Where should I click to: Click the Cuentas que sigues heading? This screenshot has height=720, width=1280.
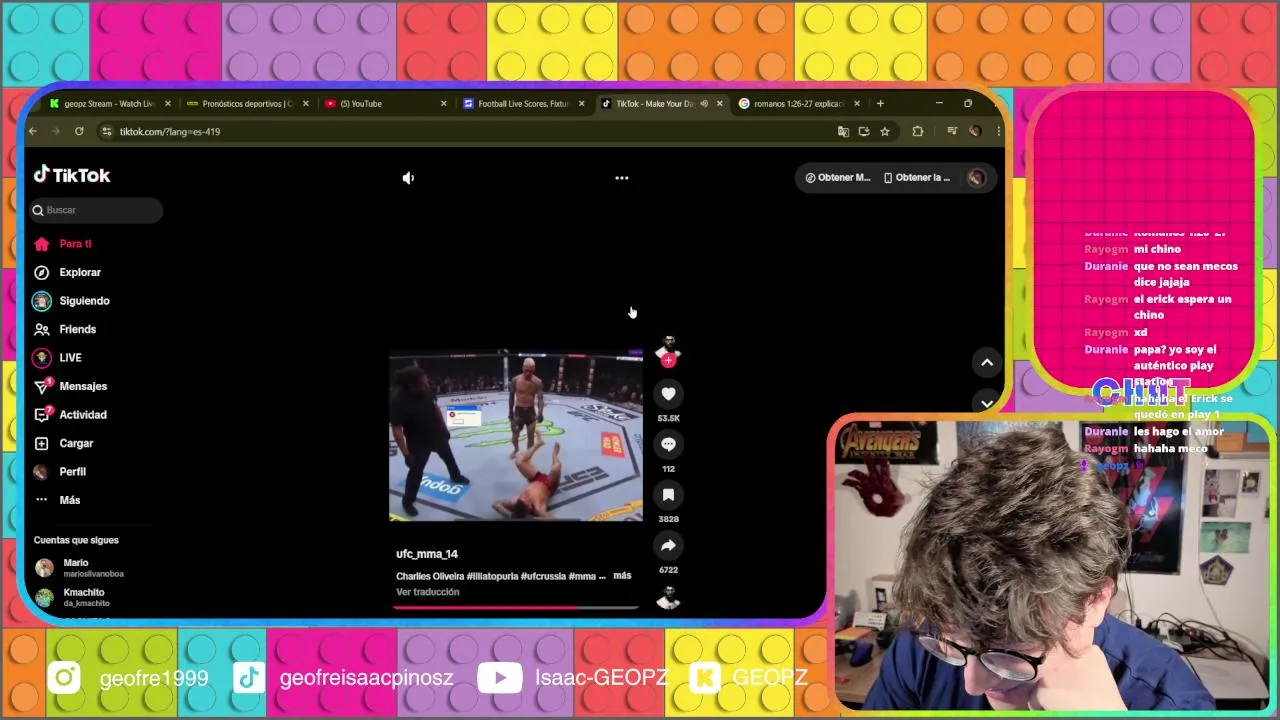pos(76,540)
